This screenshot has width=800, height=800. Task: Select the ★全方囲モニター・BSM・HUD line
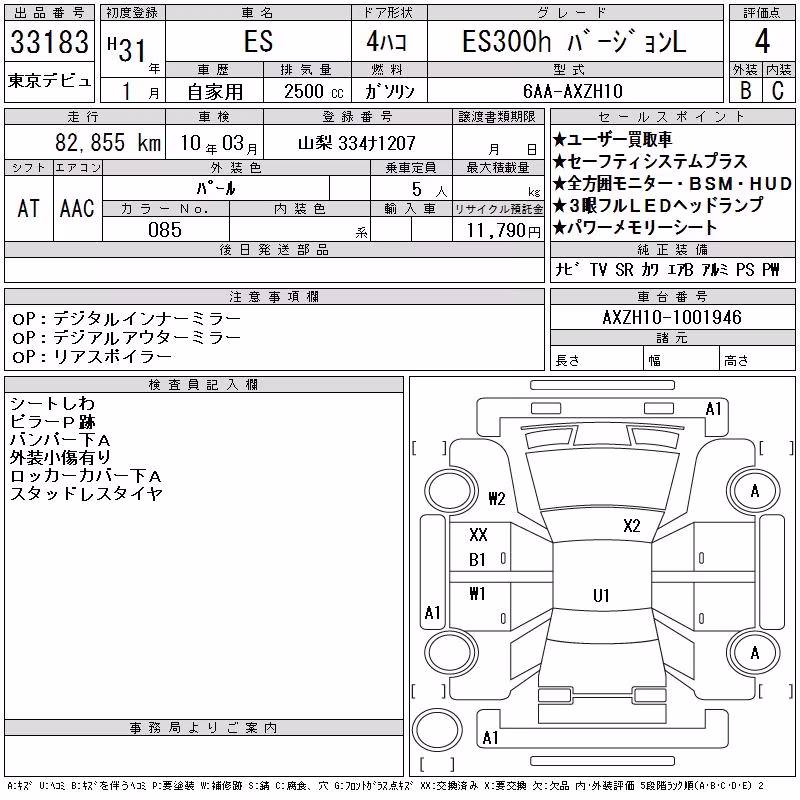(672, 184)
